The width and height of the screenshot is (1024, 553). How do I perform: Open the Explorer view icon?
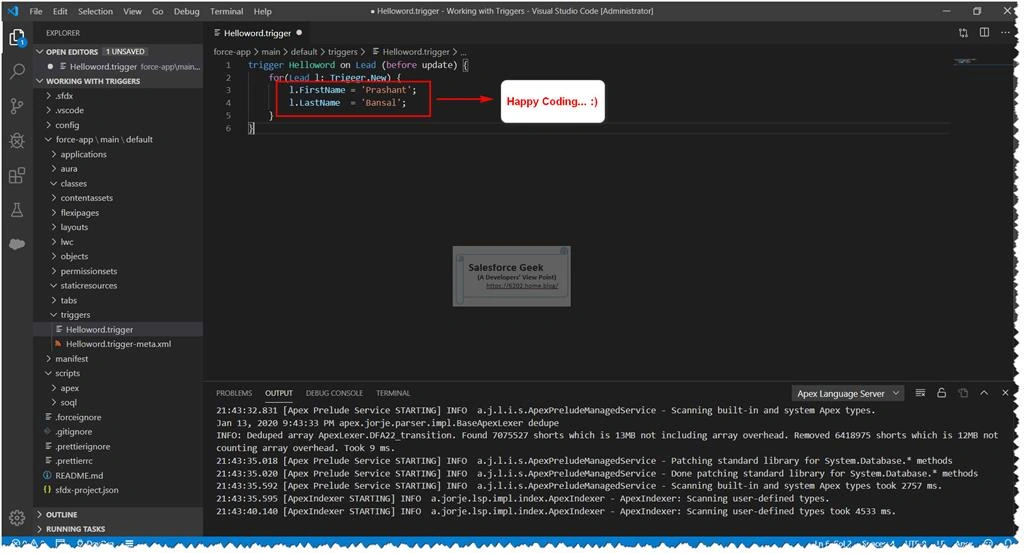(17, 38)
